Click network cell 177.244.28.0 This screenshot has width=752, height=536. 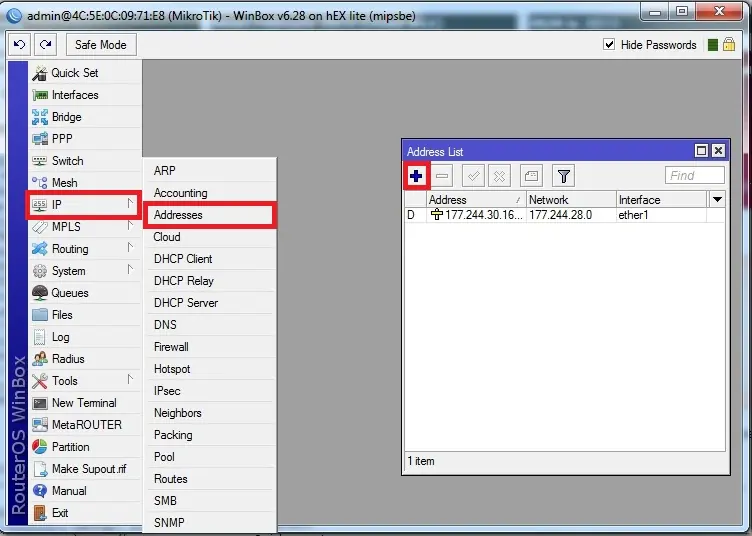click(x=571, y=215)
